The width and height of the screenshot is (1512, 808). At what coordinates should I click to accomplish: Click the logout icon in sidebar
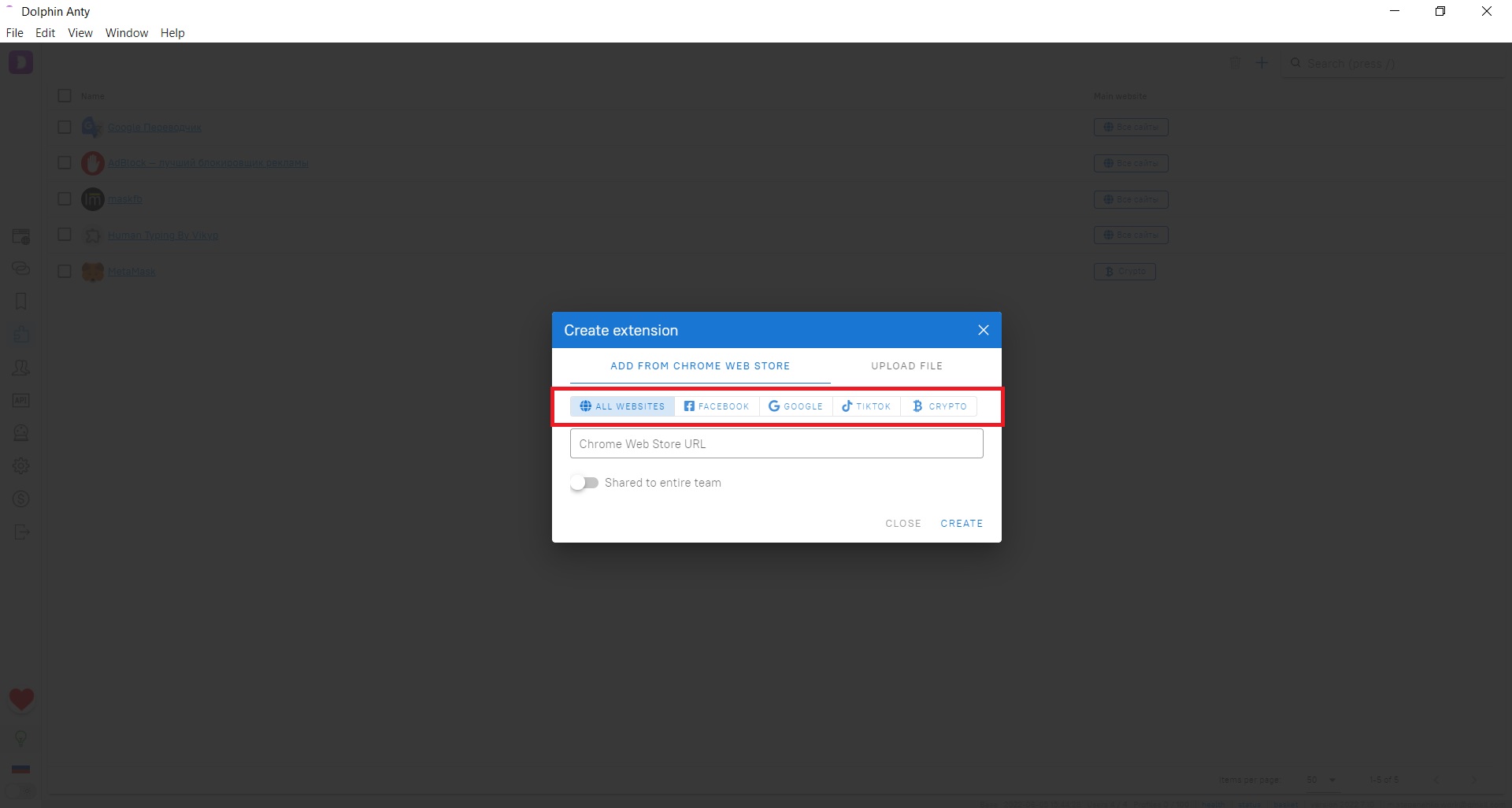[21, 532]
